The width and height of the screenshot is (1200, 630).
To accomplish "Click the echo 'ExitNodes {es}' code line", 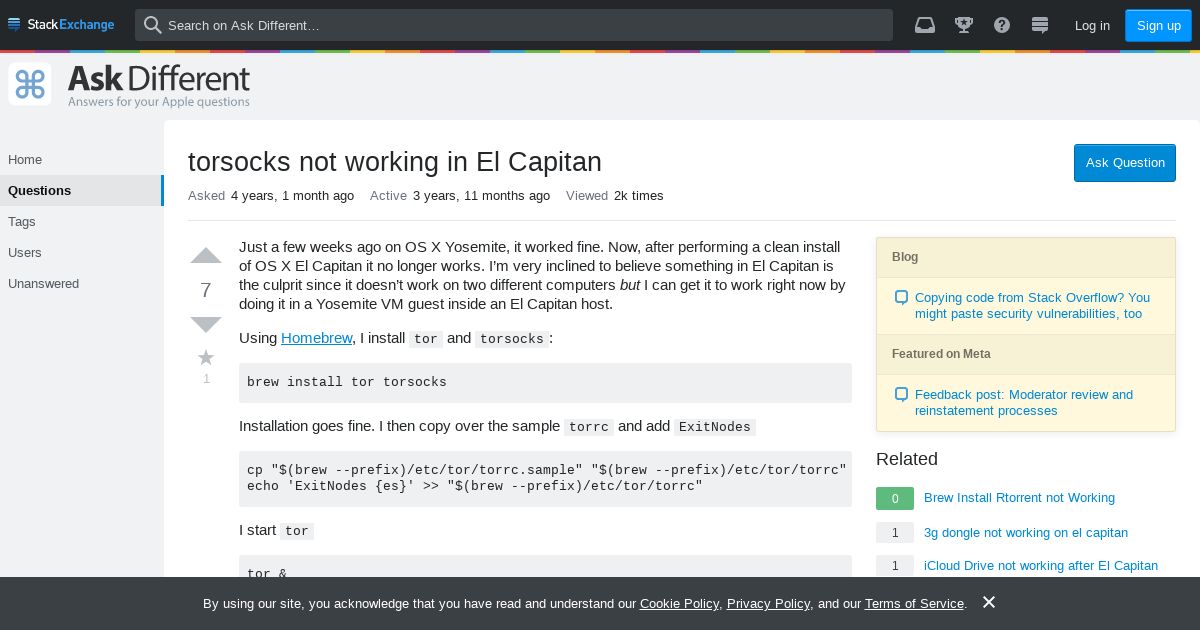I will [x=475, y=486].
